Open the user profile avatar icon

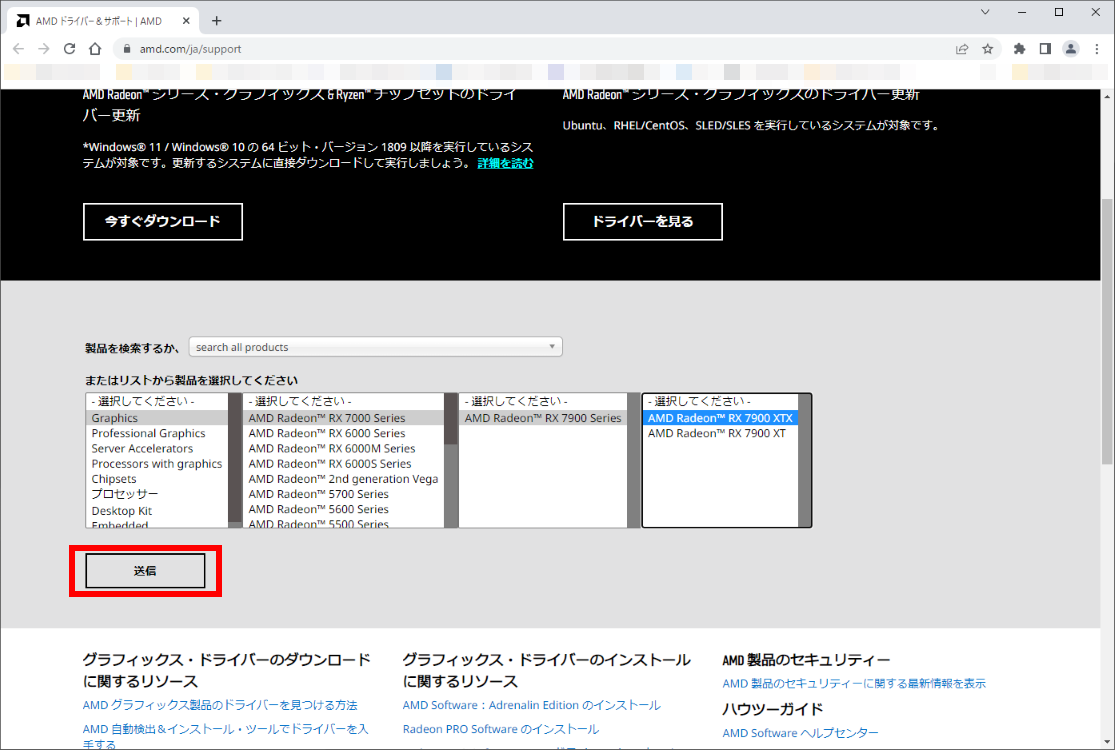click(x=1070, y=49)
